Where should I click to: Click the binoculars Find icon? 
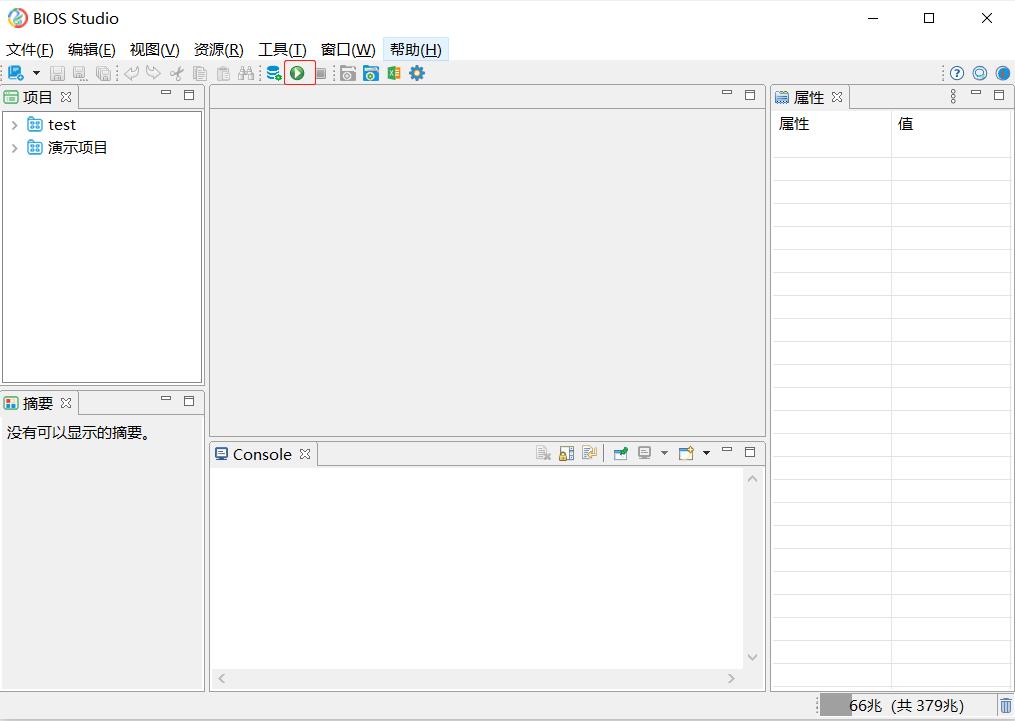pos(246,73)
